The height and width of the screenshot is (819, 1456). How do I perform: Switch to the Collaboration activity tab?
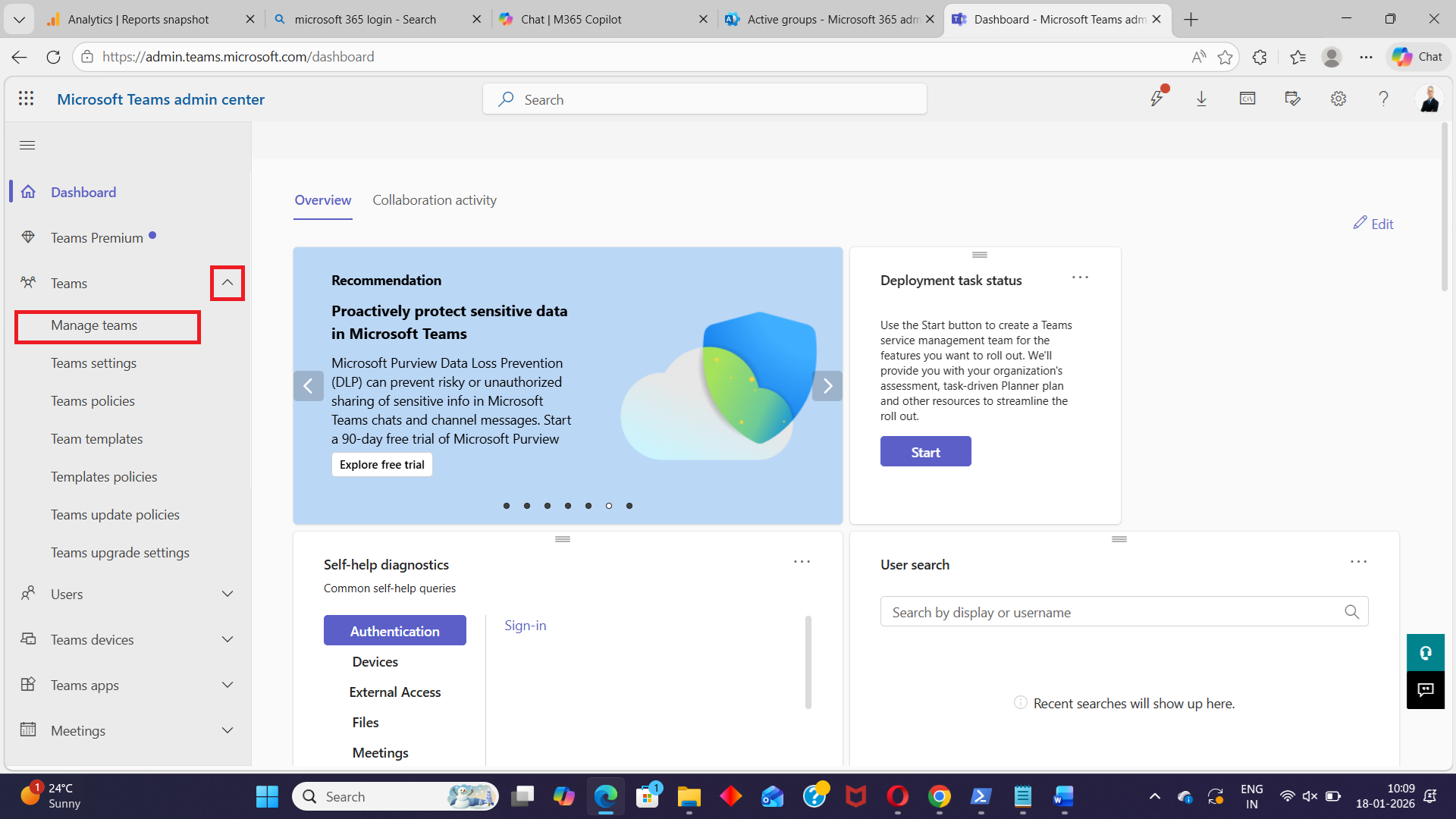click(435, 200)
